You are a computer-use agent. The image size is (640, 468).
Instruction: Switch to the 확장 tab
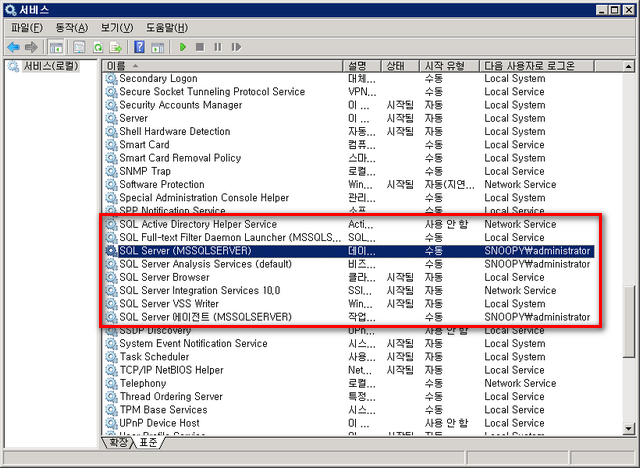coord(118,442)
